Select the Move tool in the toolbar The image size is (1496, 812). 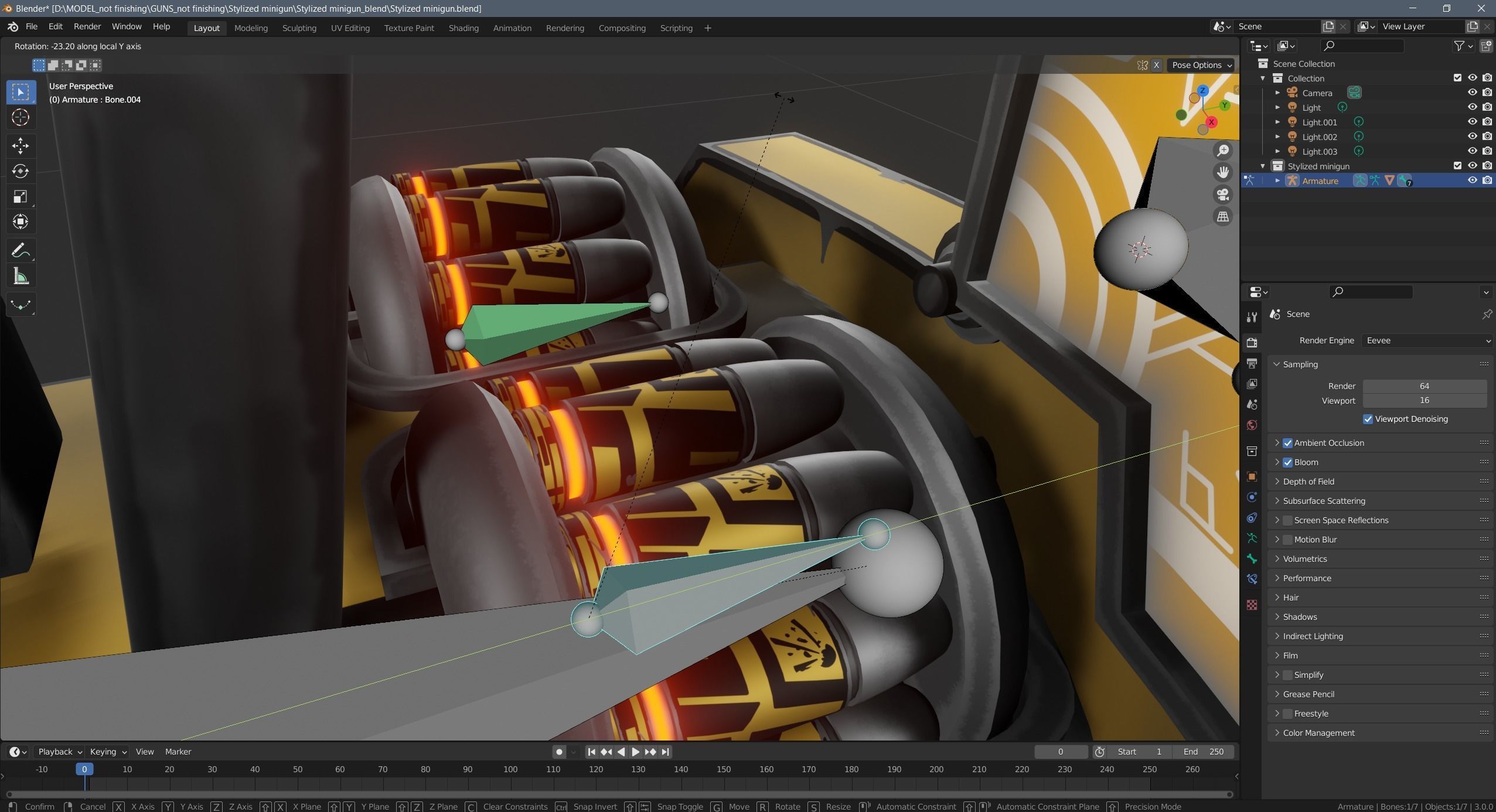(x=21, y=145)
